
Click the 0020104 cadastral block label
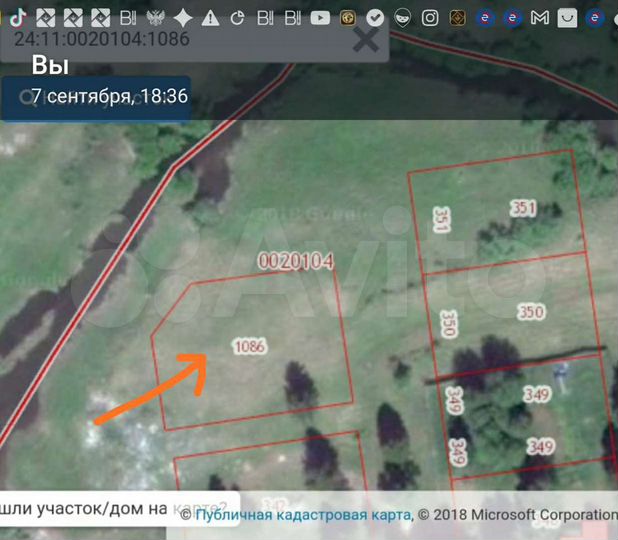295,262
